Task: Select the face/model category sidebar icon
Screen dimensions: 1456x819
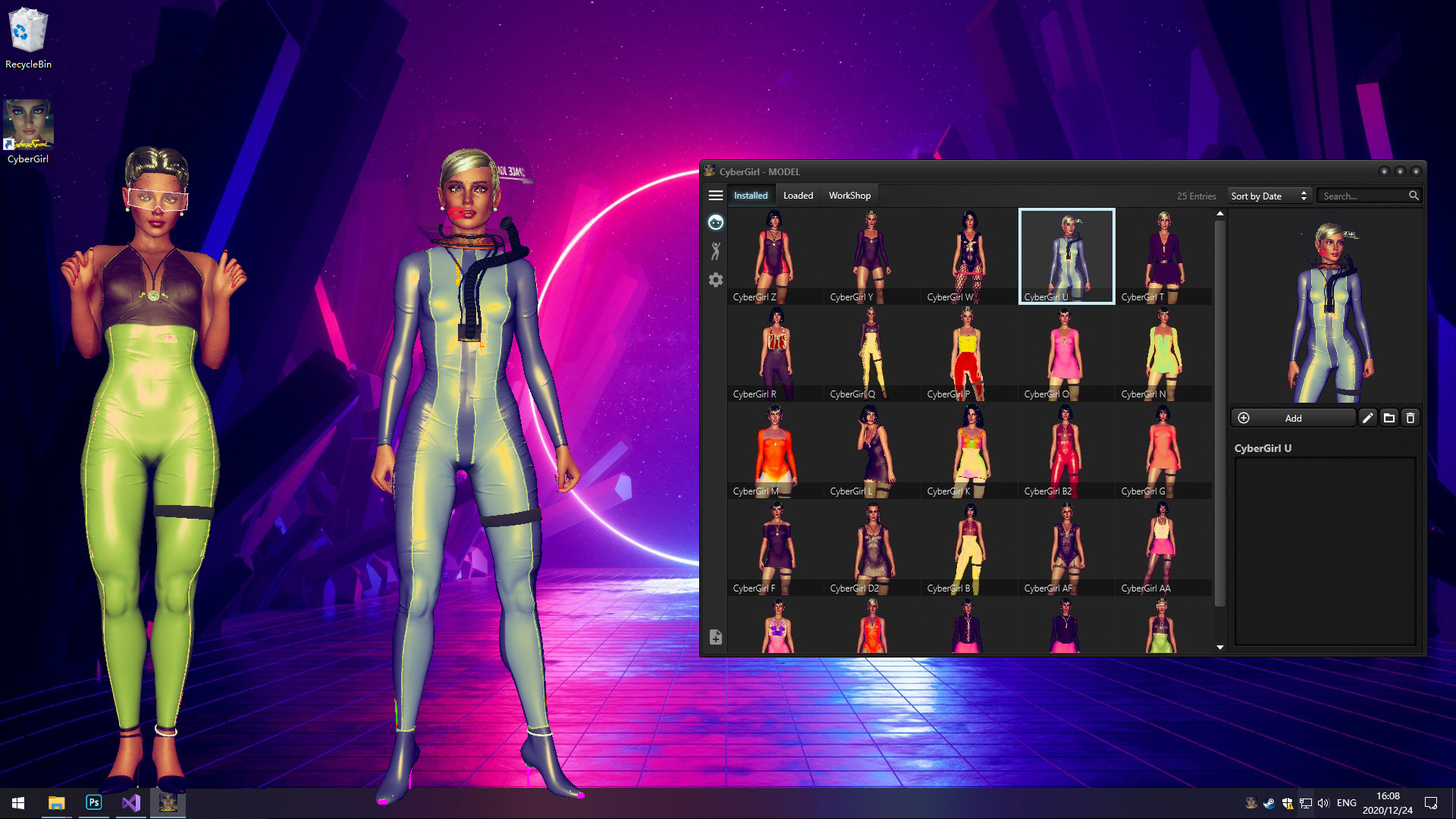Action: coord(715,222)
